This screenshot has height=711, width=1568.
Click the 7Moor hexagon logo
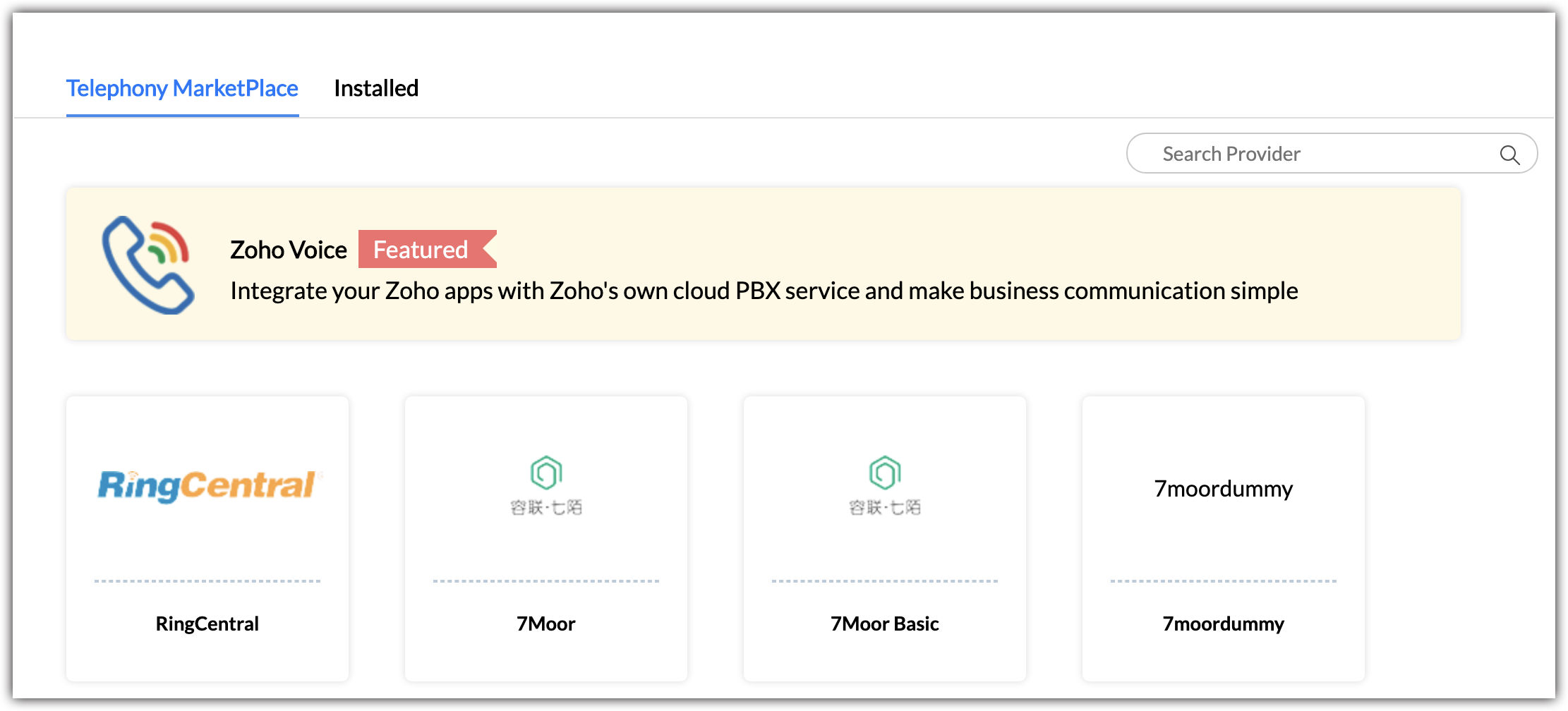[545, 473]
